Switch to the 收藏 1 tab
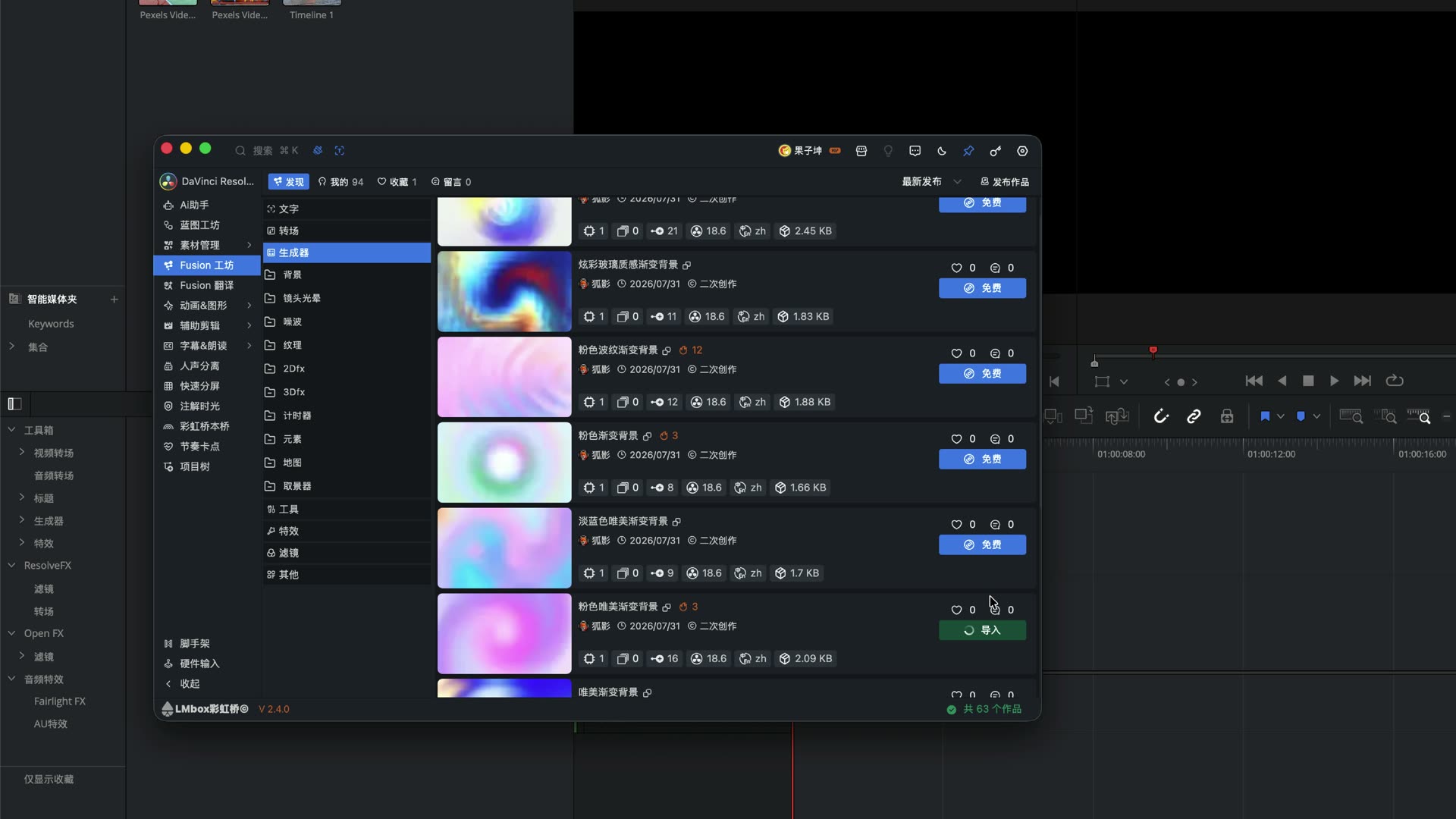 pyautogui.click(x=397, y=182)
